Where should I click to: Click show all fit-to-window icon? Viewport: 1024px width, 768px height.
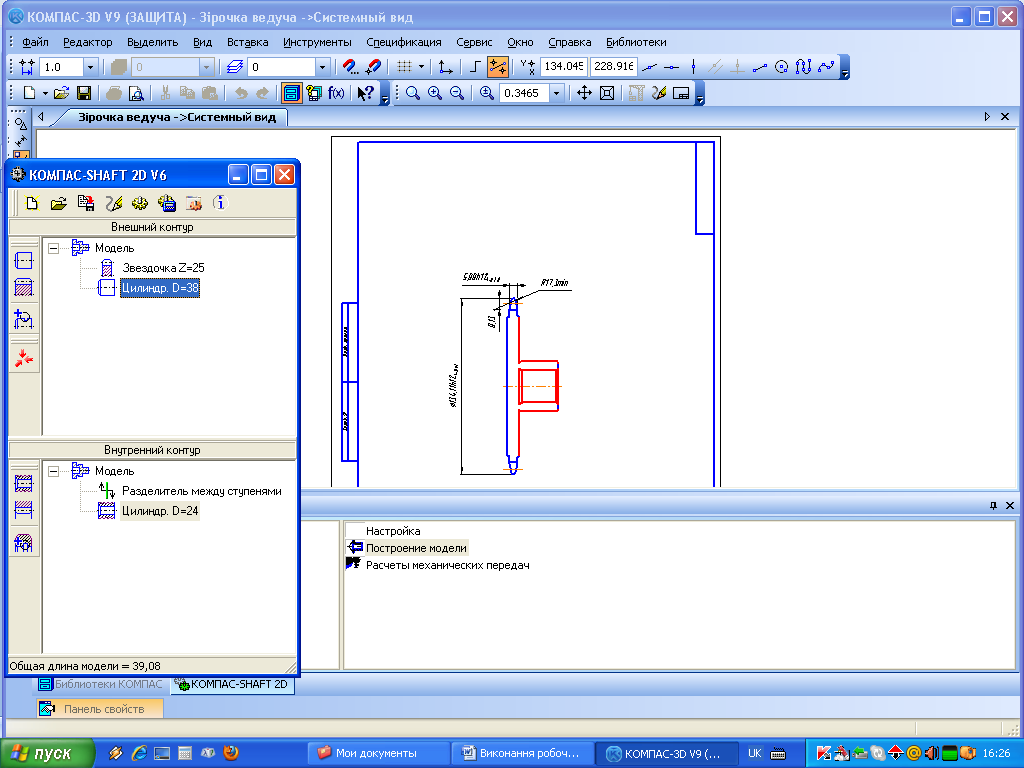(607, 93)
